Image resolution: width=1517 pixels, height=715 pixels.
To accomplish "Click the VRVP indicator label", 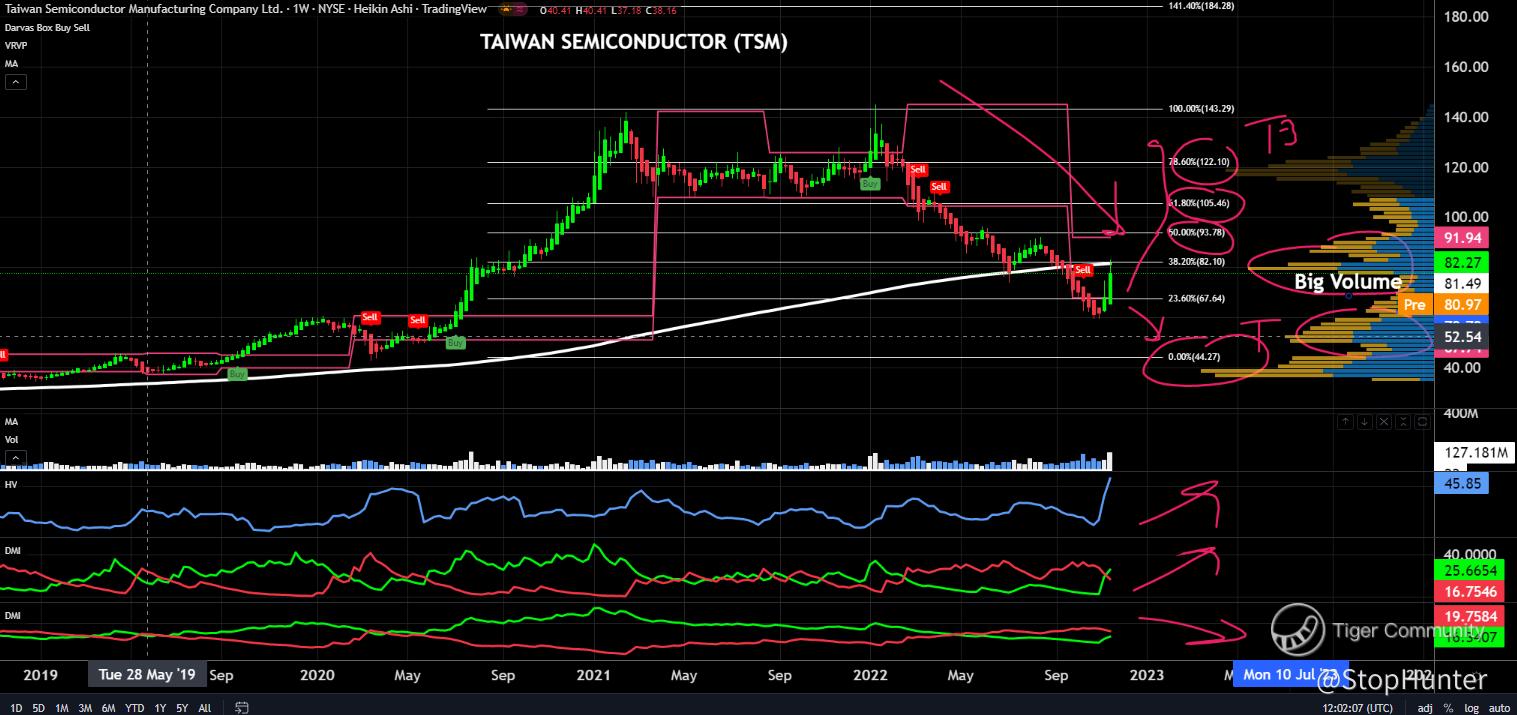I will 15,45.
